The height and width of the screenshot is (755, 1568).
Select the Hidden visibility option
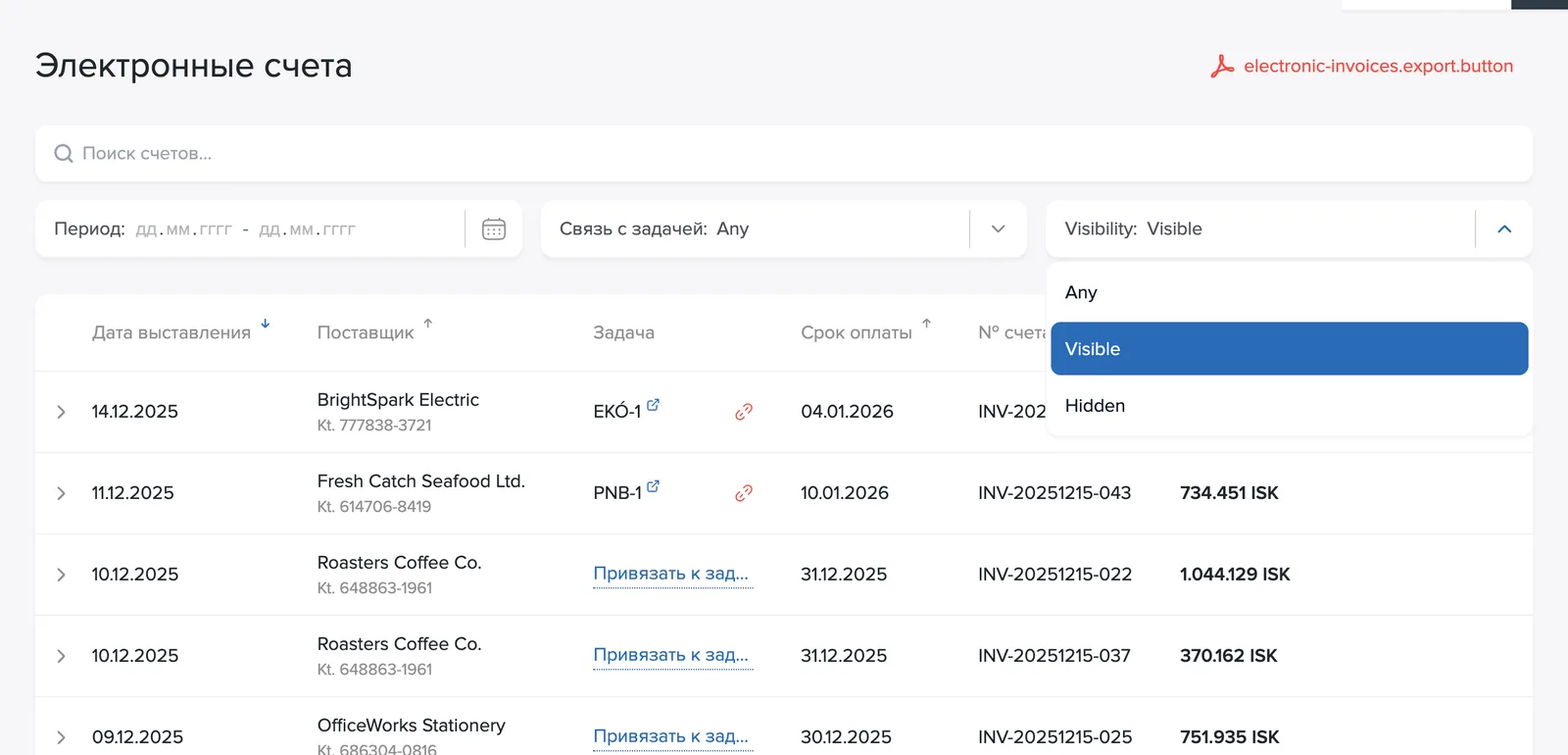(x=1289, y=406)
